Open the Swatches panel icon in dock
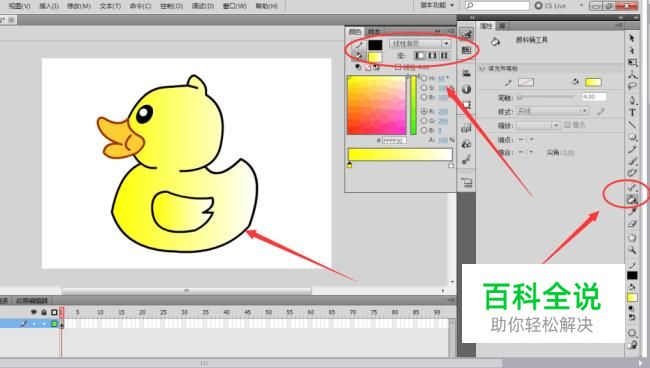 pyautogui.click(x=466, y=50)
